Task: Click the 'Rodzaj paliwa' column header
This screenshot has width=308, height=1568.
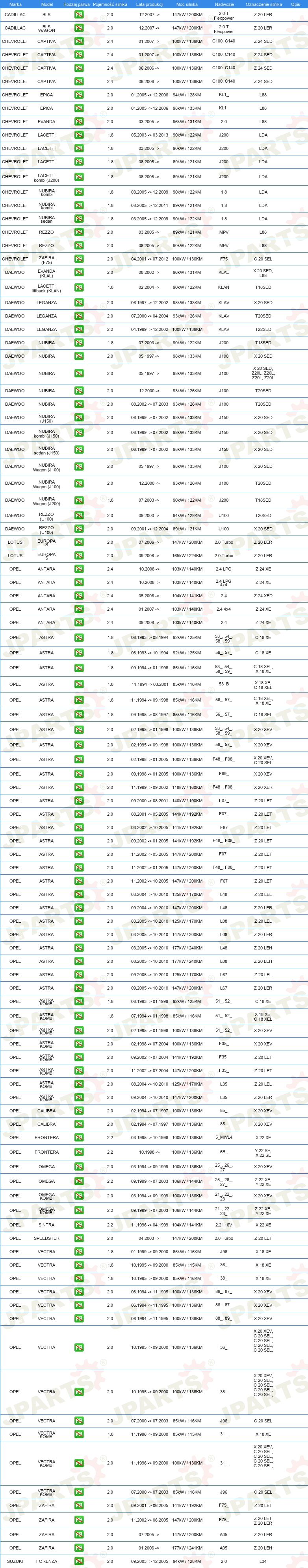Action: tap(76, 4)
